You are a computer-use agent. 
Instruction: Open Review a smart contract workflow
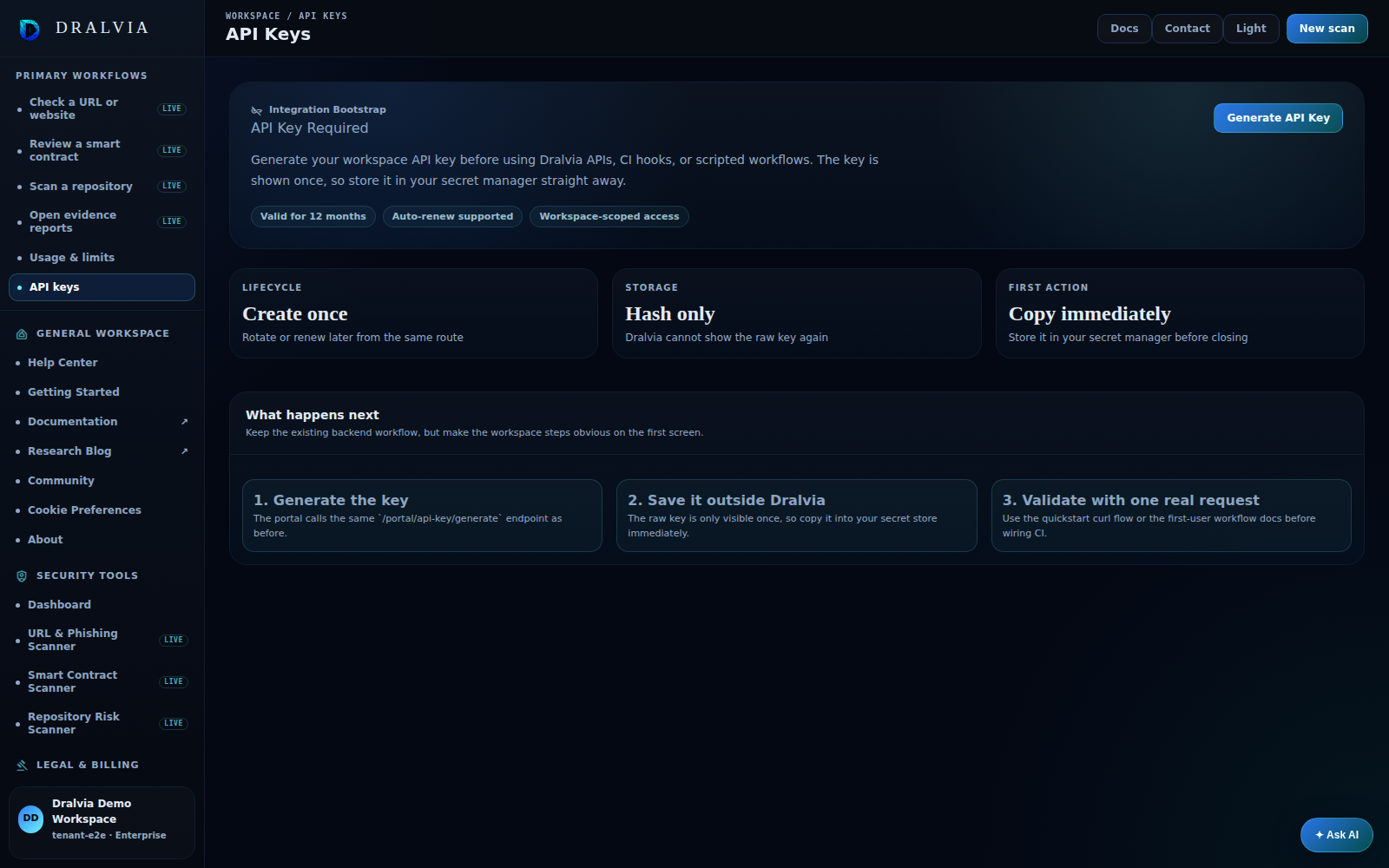click(x=102, y=151)
